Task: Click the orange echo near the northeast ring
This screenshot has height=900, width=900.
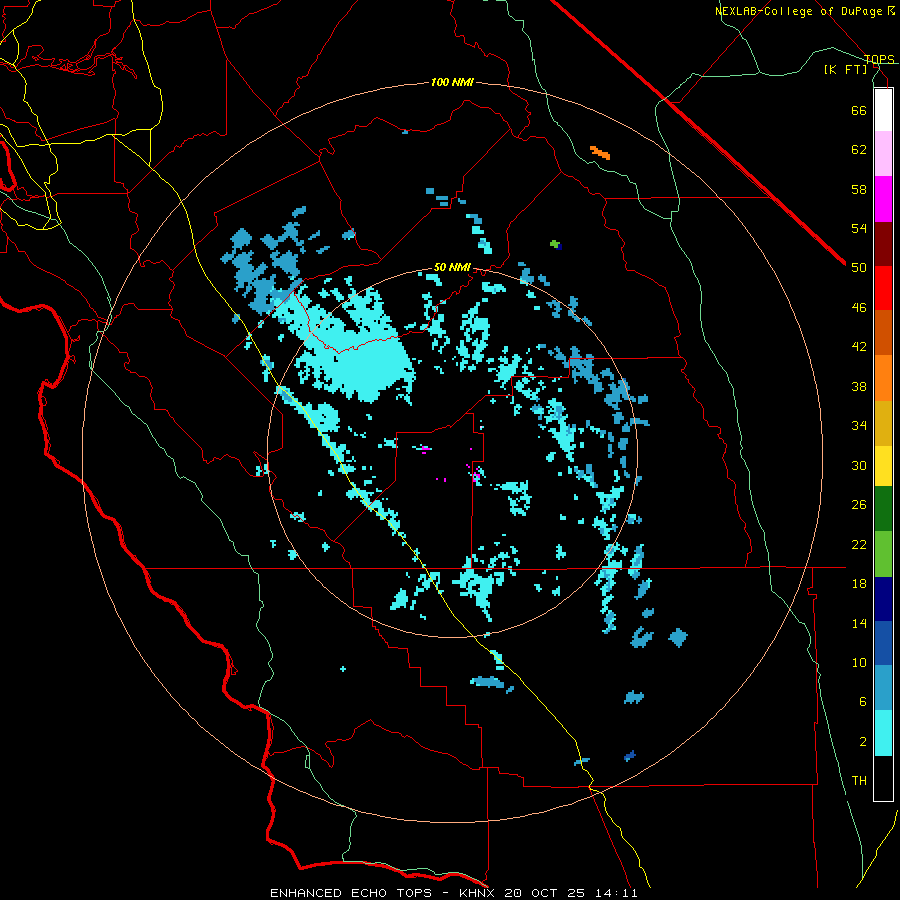Action: [600, 153]
